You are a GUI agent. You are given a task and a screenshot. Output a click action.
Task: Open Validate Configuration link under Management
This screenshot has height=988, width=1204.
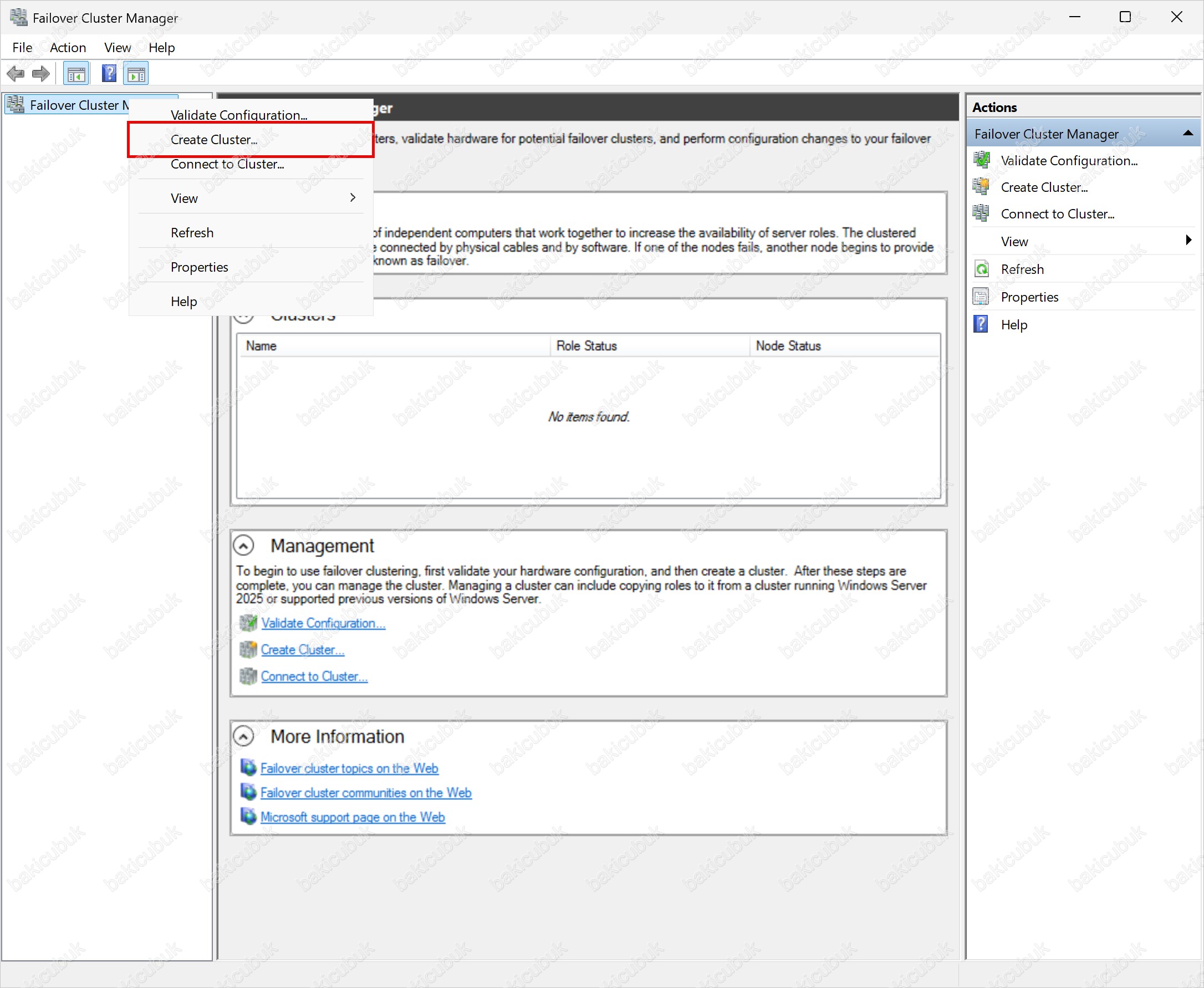tap(323, 624)
